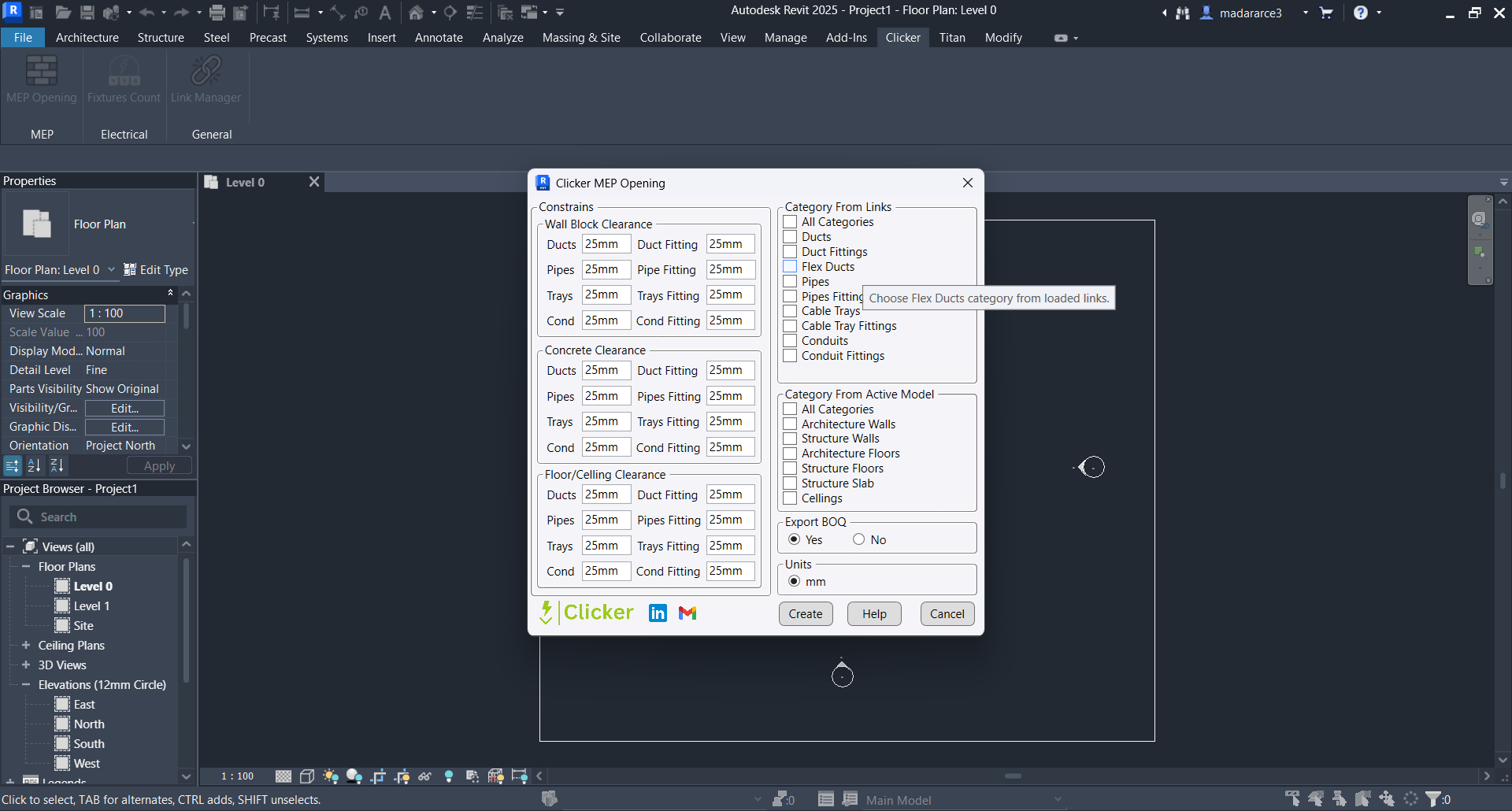The width and height of the screenshot is (1512, 811).
Task: Click the drawing view's vertical scrollbar
Action: [1503, 480]
